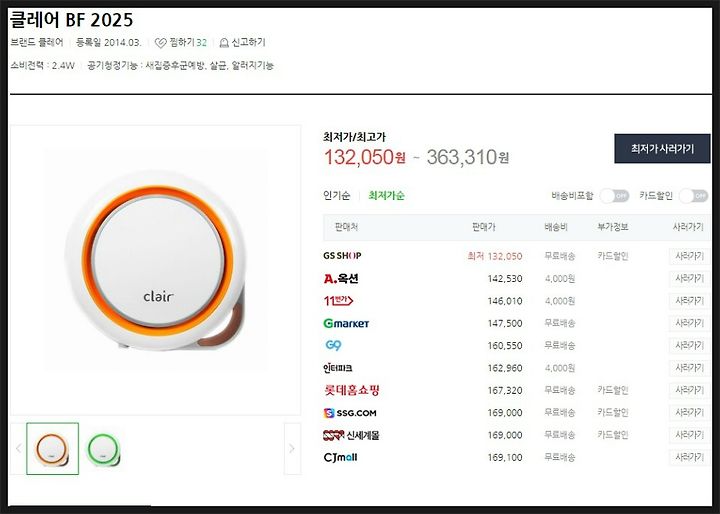This screenshot has width=720, height=514.
Task: Click the highest price 363,310원
Action: 467,158
